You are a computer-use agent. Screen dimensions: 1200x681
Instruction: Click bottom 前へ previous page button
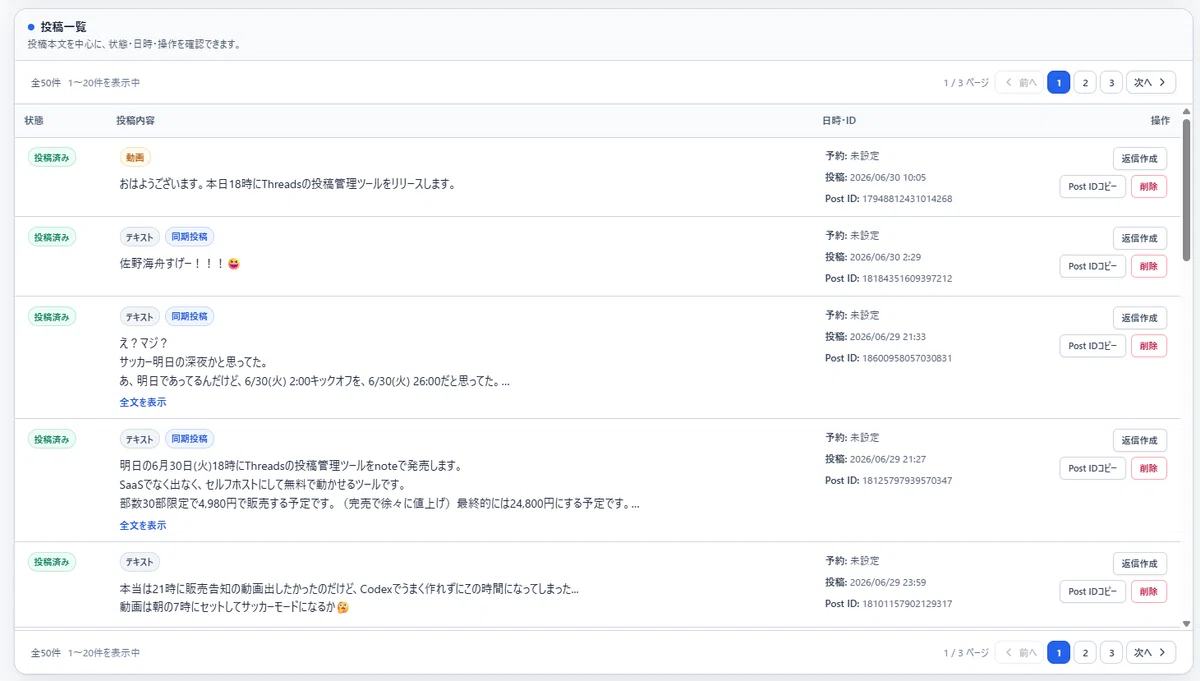click(x=1020, y=653)
